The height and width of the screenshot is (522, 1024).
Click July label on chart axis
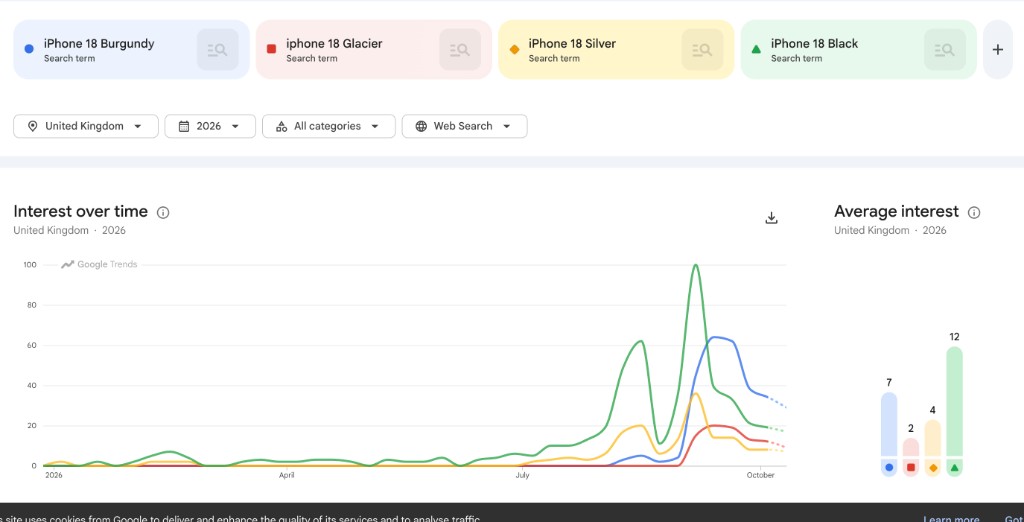pyautogui.click(x=522, y=475)
